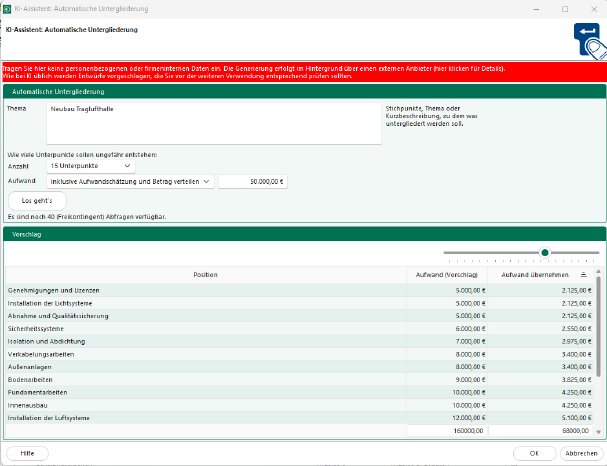Screen dimensions: 607x466
Task: Click the sort arrow icon in table header
Action: click(584, 273)
